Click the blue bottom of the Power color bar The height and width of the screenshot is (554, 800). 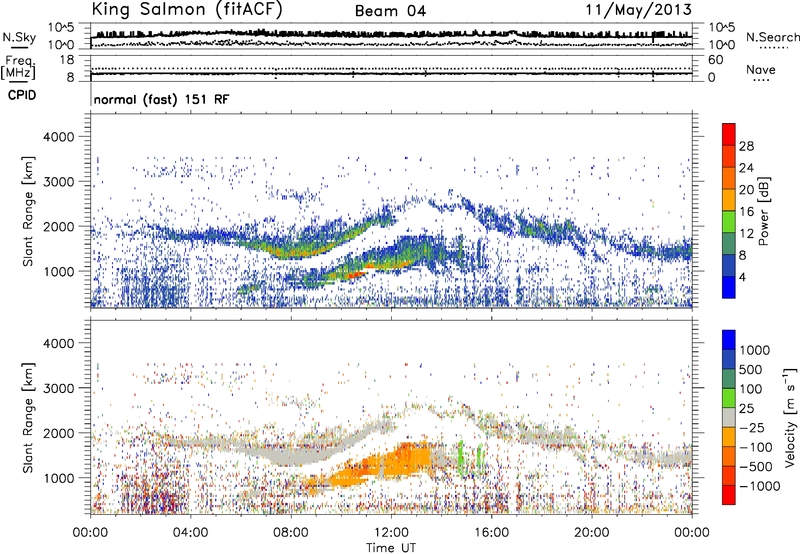[729, 287]
